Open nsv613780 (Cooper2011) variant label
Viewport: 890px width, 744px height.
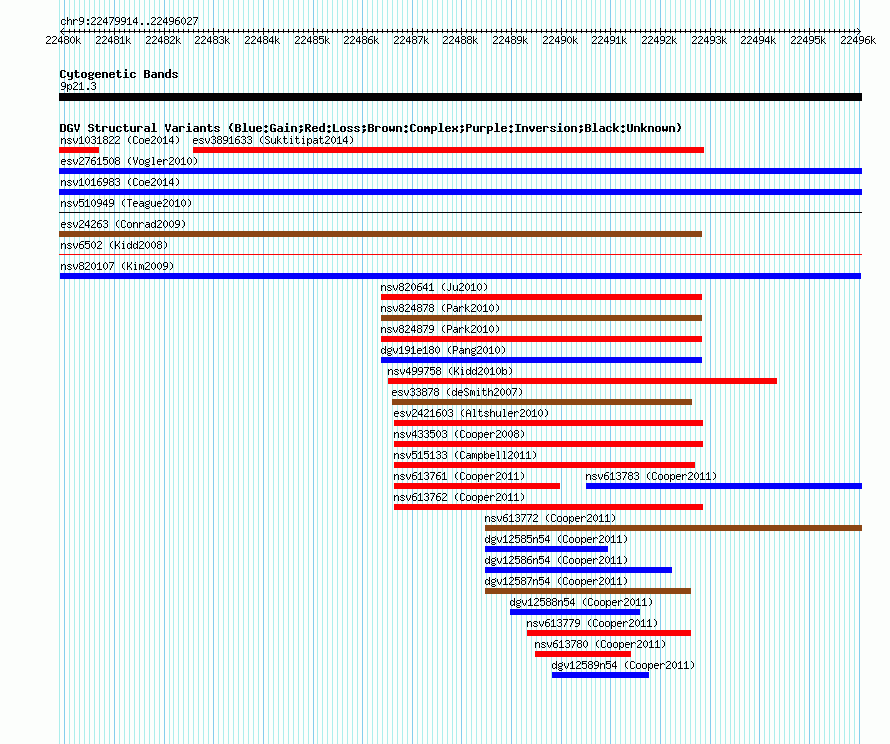(x=600, y=644)
